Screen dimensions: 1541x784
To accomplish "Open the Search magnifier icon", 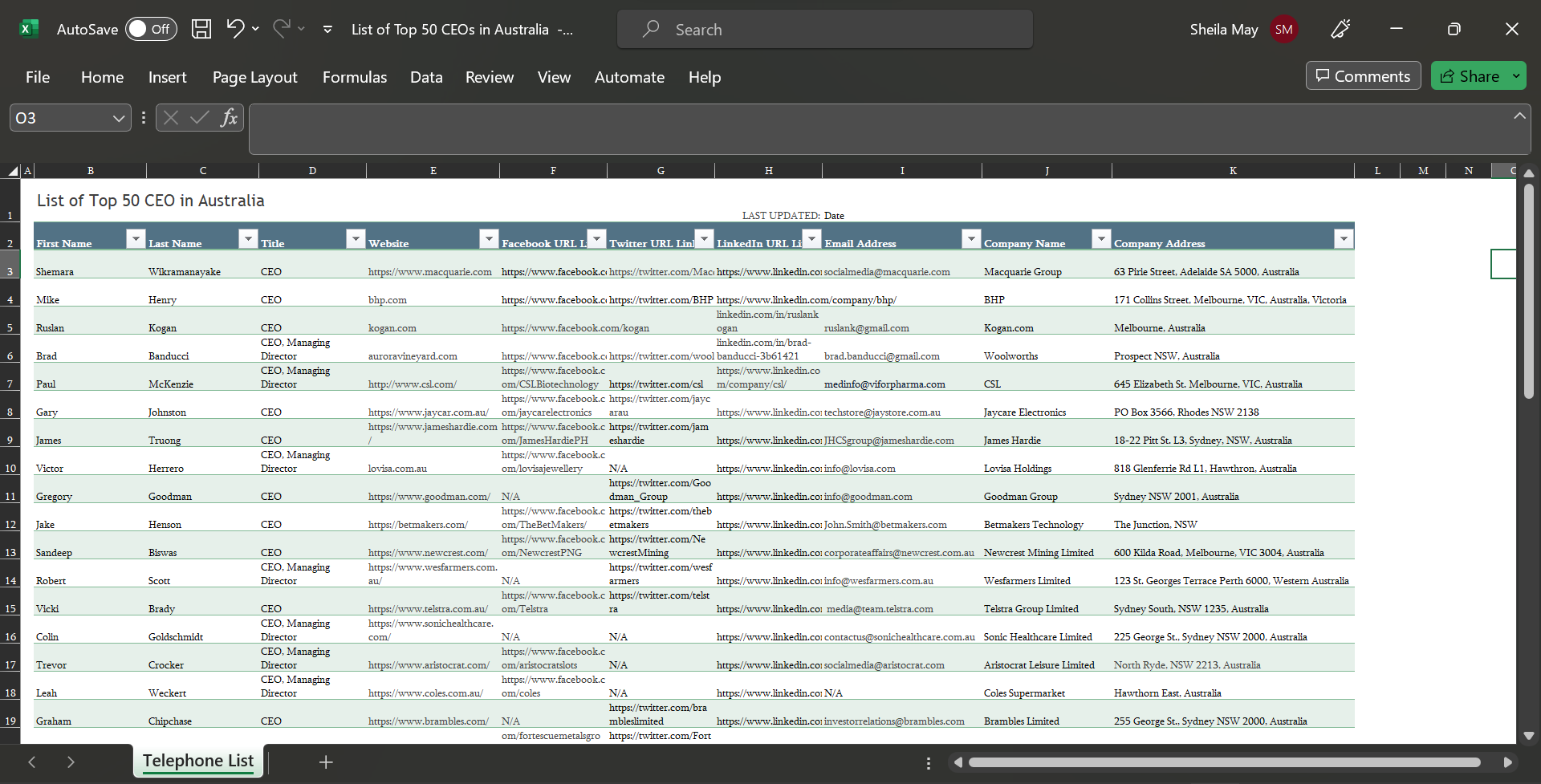I will click(651, 29).
